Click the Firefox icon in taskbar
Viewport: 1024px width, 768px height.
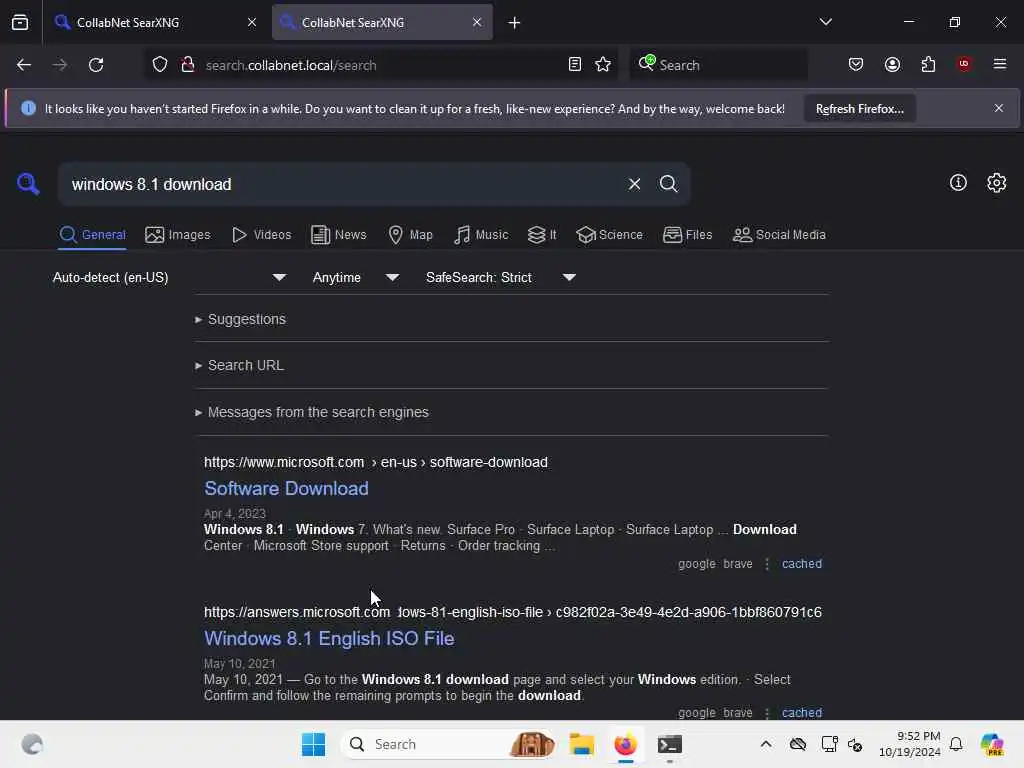tap(625, 744)
